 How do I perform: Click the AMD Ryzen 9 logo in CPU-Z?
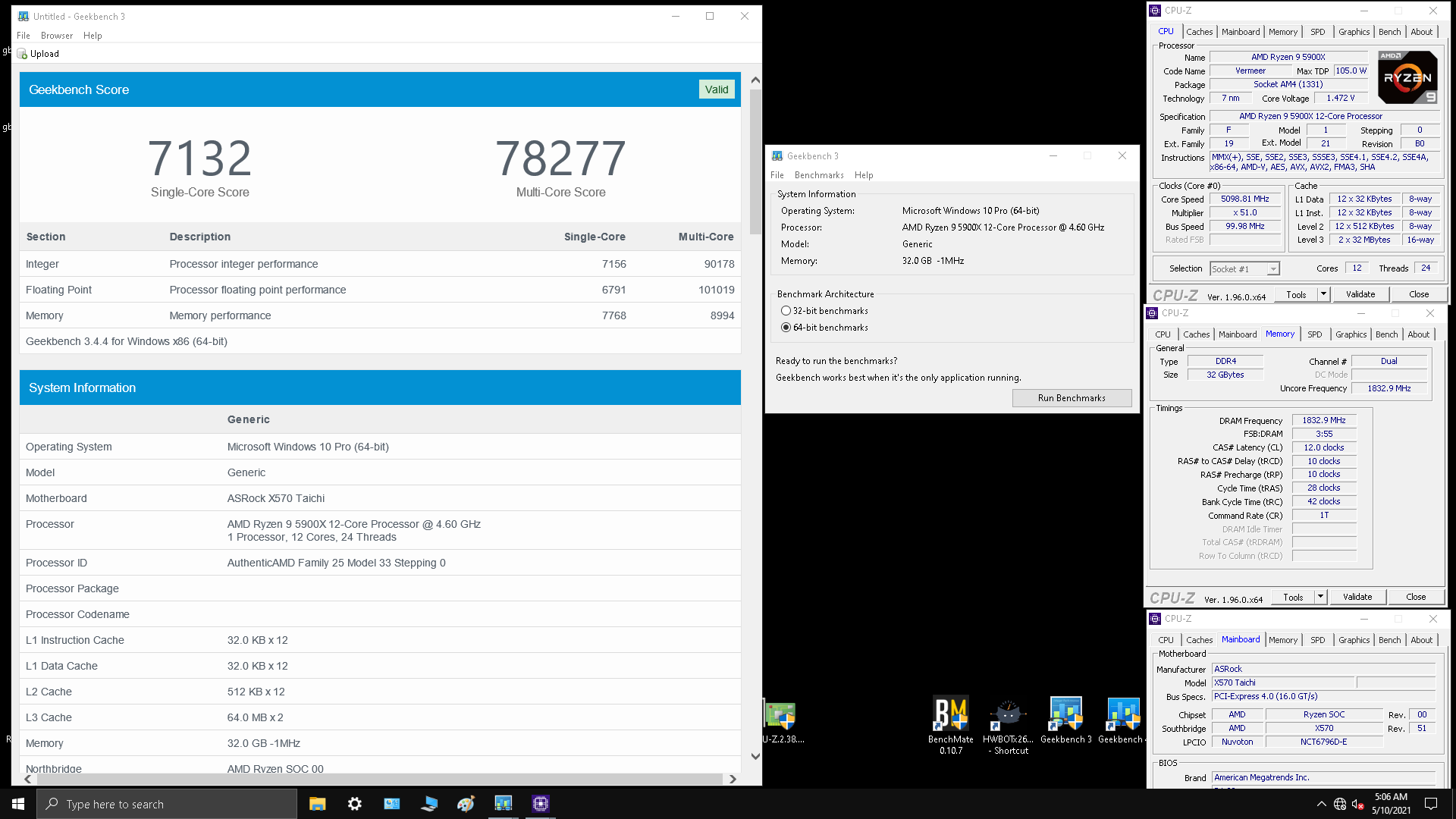tap(1407, 77)
